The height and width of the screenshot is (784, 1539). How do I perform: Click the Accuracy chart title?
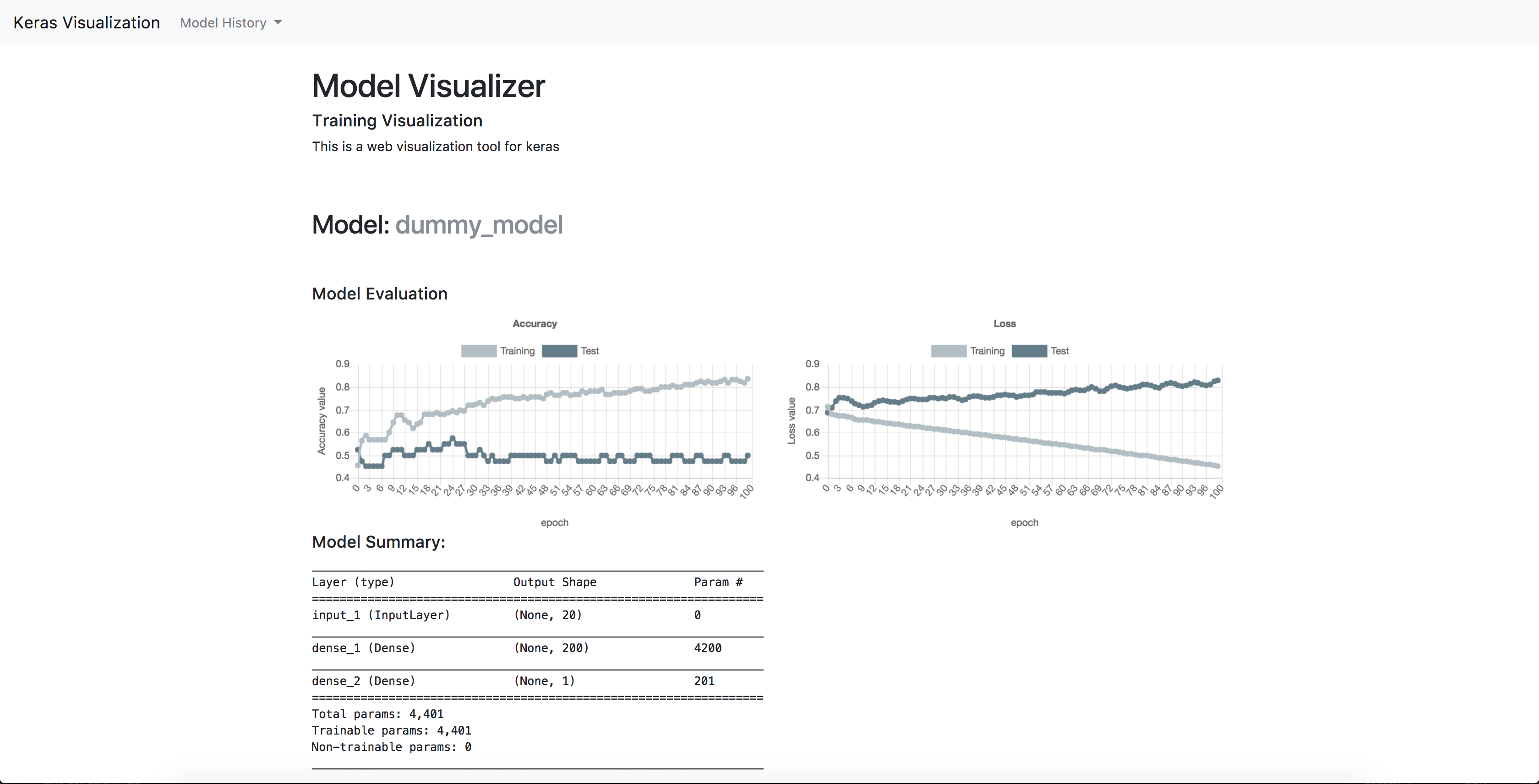(x=534, y=324)
